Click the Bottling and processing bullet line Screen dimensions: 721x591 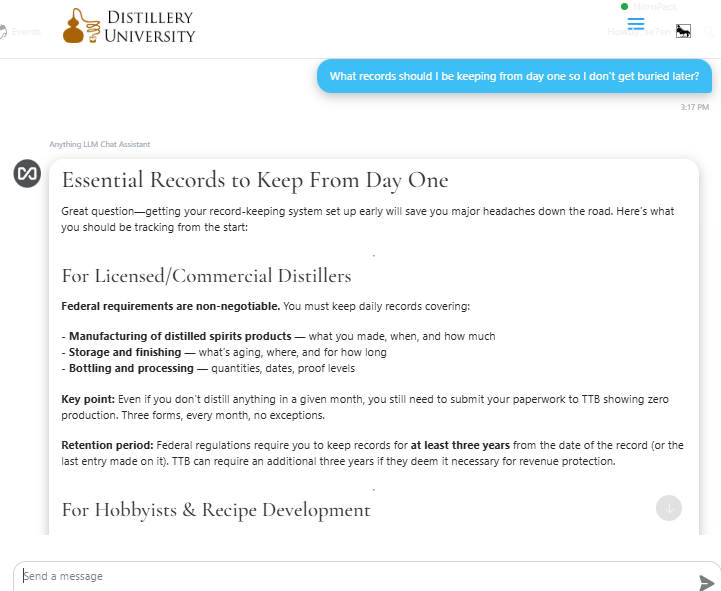[208, 368]
